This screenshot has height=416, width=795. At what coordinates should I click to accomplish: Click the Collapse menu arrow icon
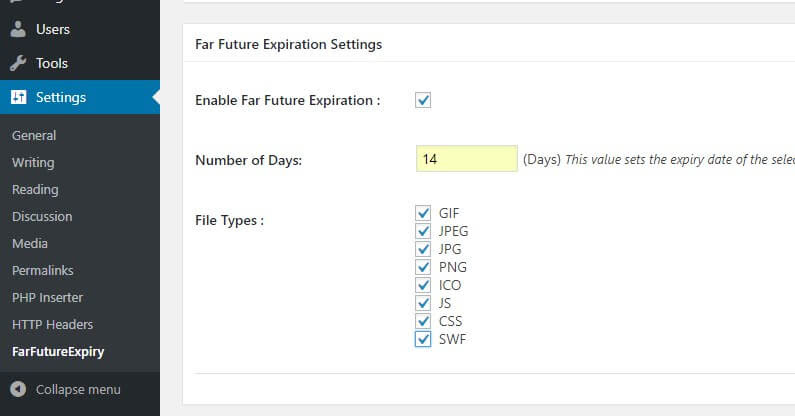pos(18,389)
